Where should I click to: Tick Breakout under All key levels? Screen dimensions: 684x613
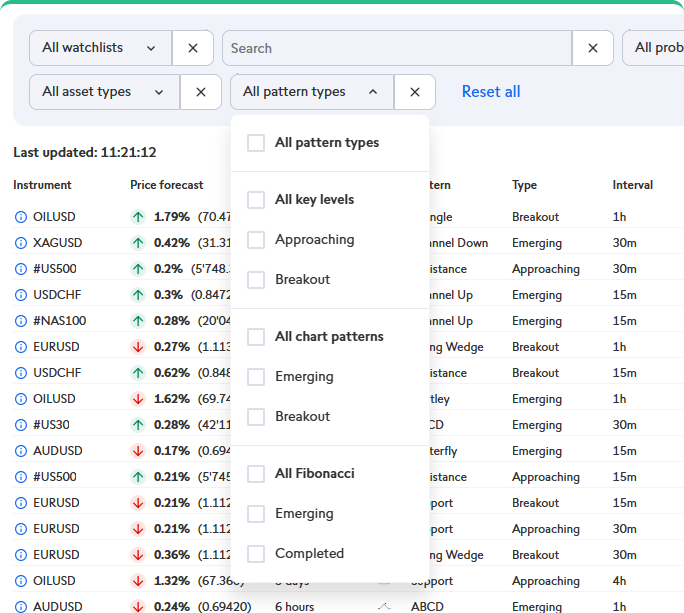(256, 280)
